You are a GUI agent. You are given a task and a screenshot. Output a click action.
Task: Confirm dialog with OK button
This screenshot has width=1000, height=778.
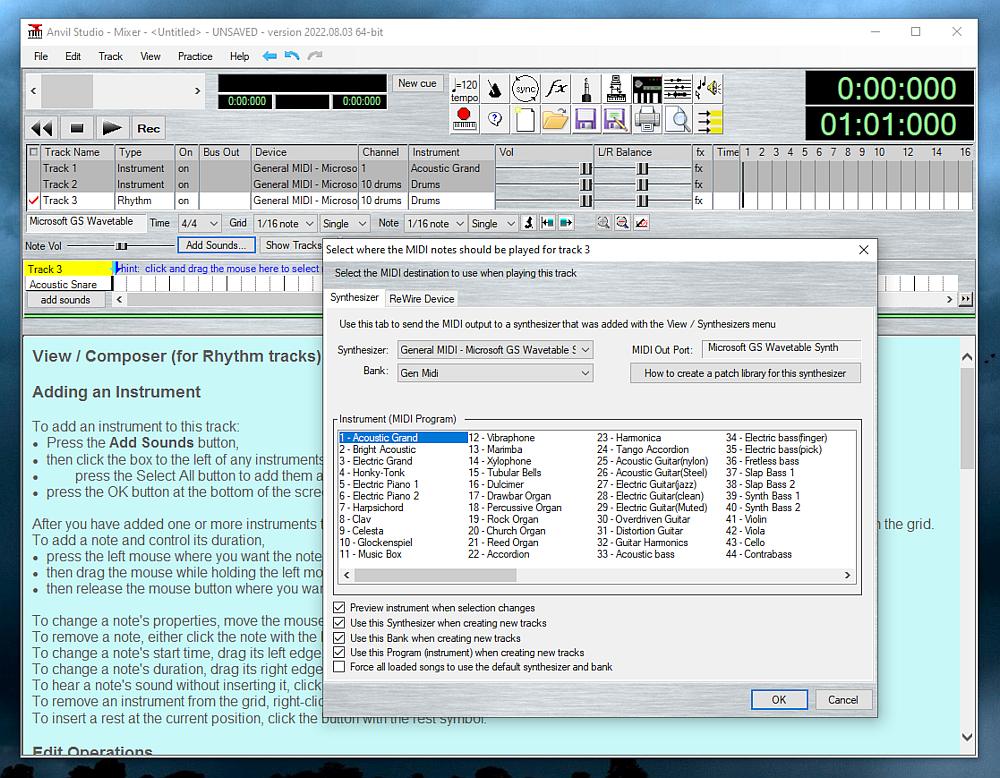click(779, 700)
